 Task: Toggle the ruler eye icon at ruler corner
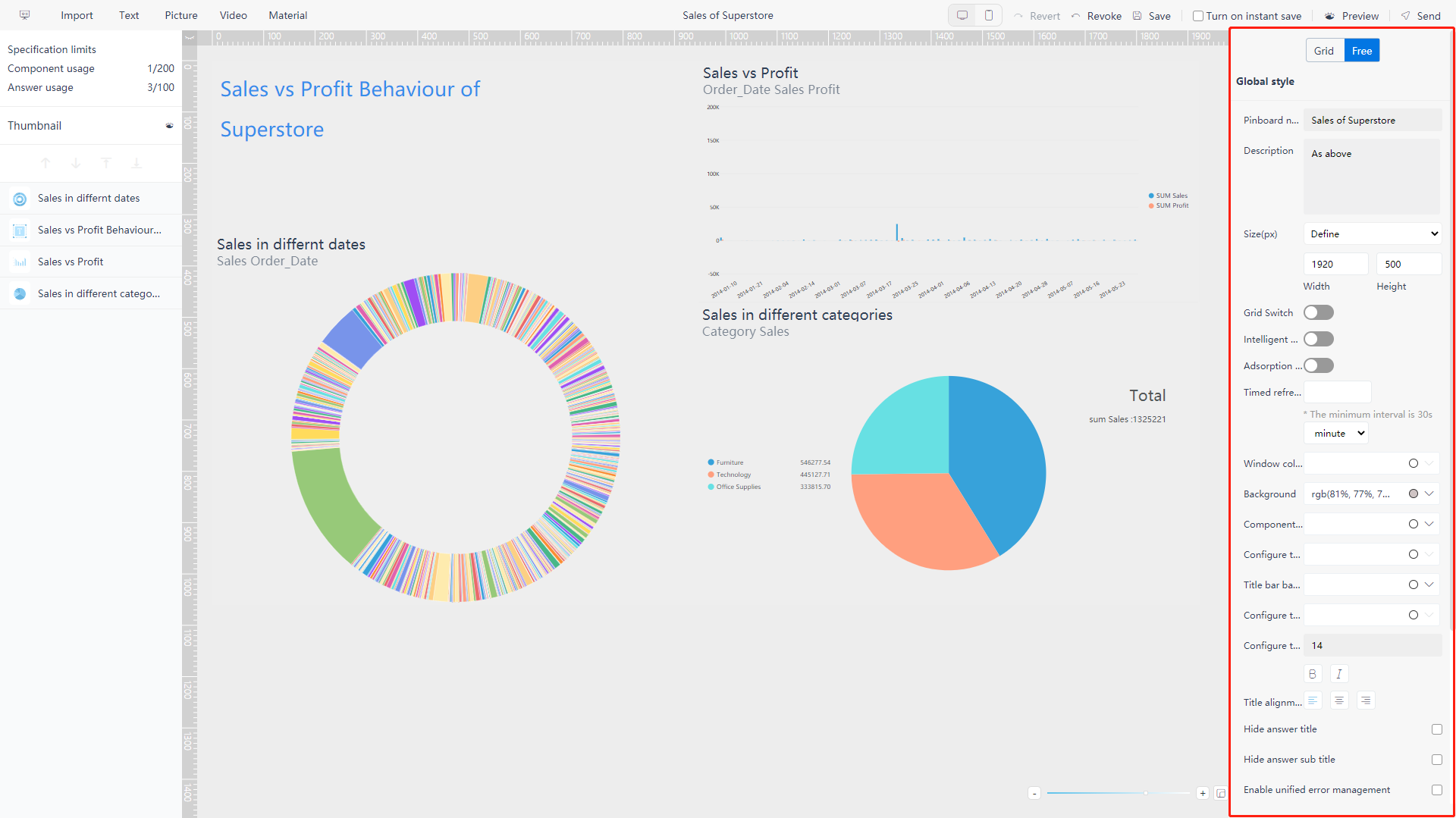point(190,37)
